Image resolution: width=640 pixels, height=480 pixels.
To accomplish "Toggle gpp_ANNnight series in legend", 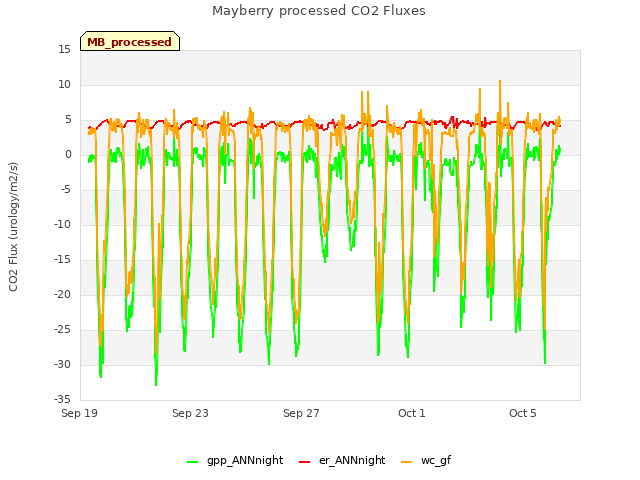I will pyautogui.click(x=244, y=461).
